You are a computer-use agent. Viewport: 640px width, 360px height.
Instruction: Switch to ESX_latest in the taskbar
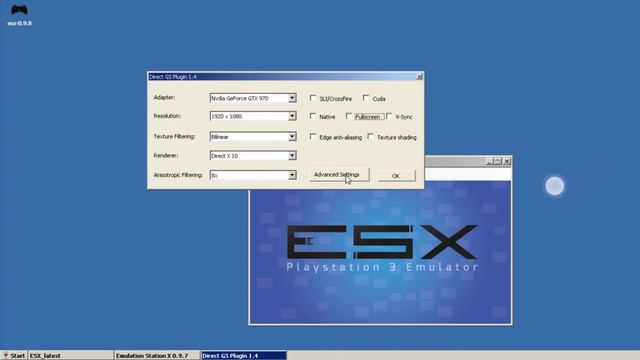(x=71, y=356)
